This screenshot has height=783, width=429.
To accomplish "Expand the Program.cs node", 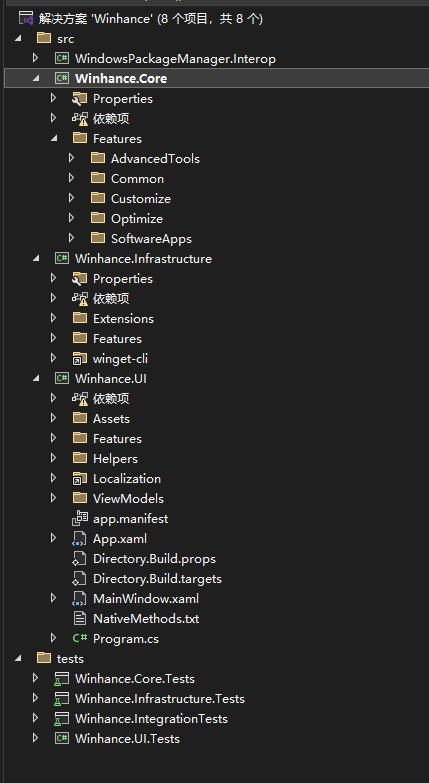I will click(53, 638).
